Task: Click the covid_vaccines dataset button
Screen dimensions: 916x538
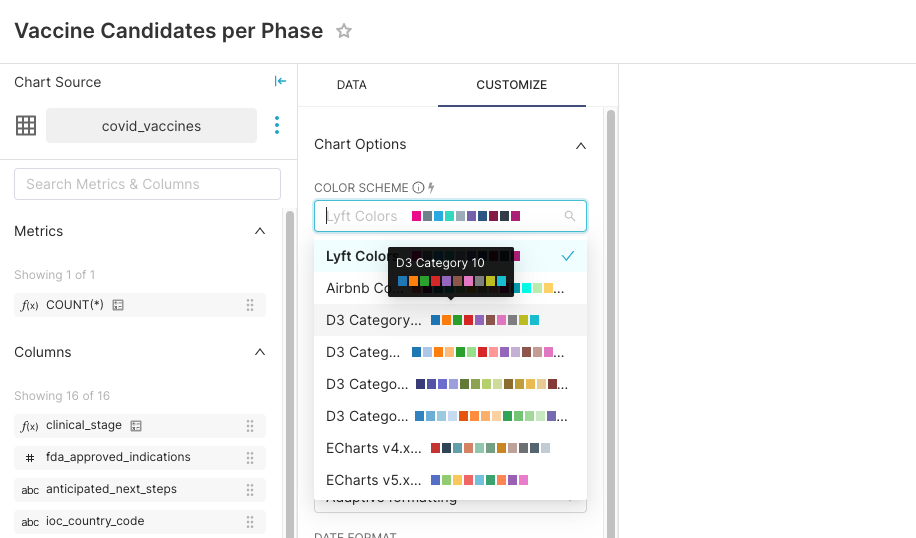Action: click(x=151, y=126)
